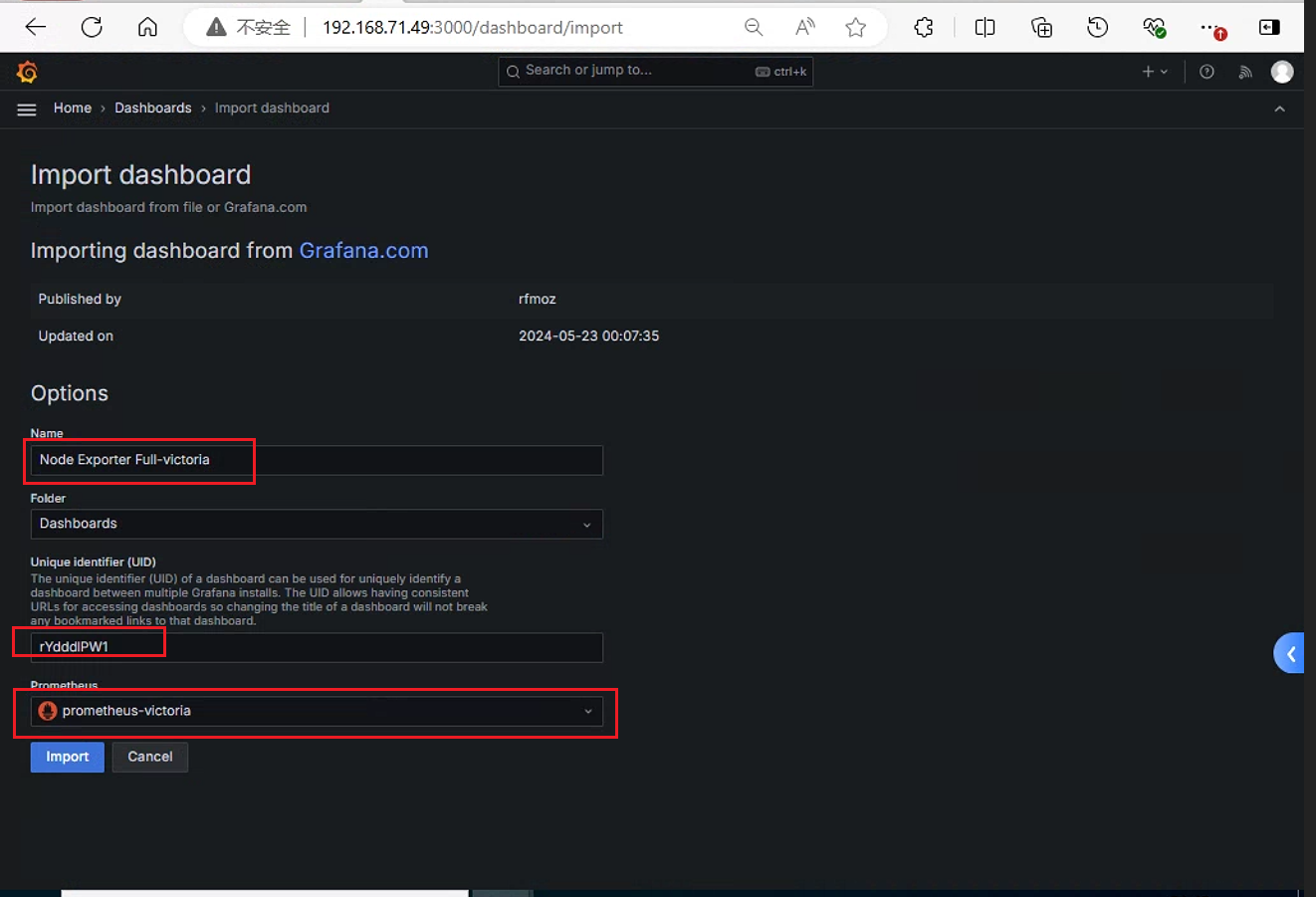Click the Import button
This screenshot has width=1316, height=897.
pyautogui.click(x=68, y=757)
